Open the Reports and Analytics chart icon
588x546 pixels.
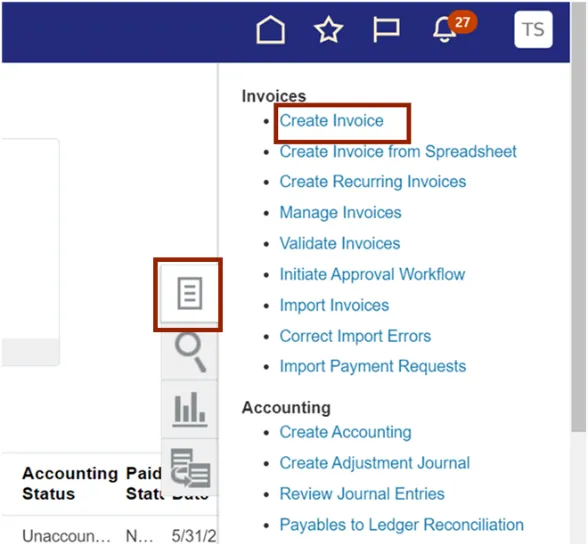(190, 409)
